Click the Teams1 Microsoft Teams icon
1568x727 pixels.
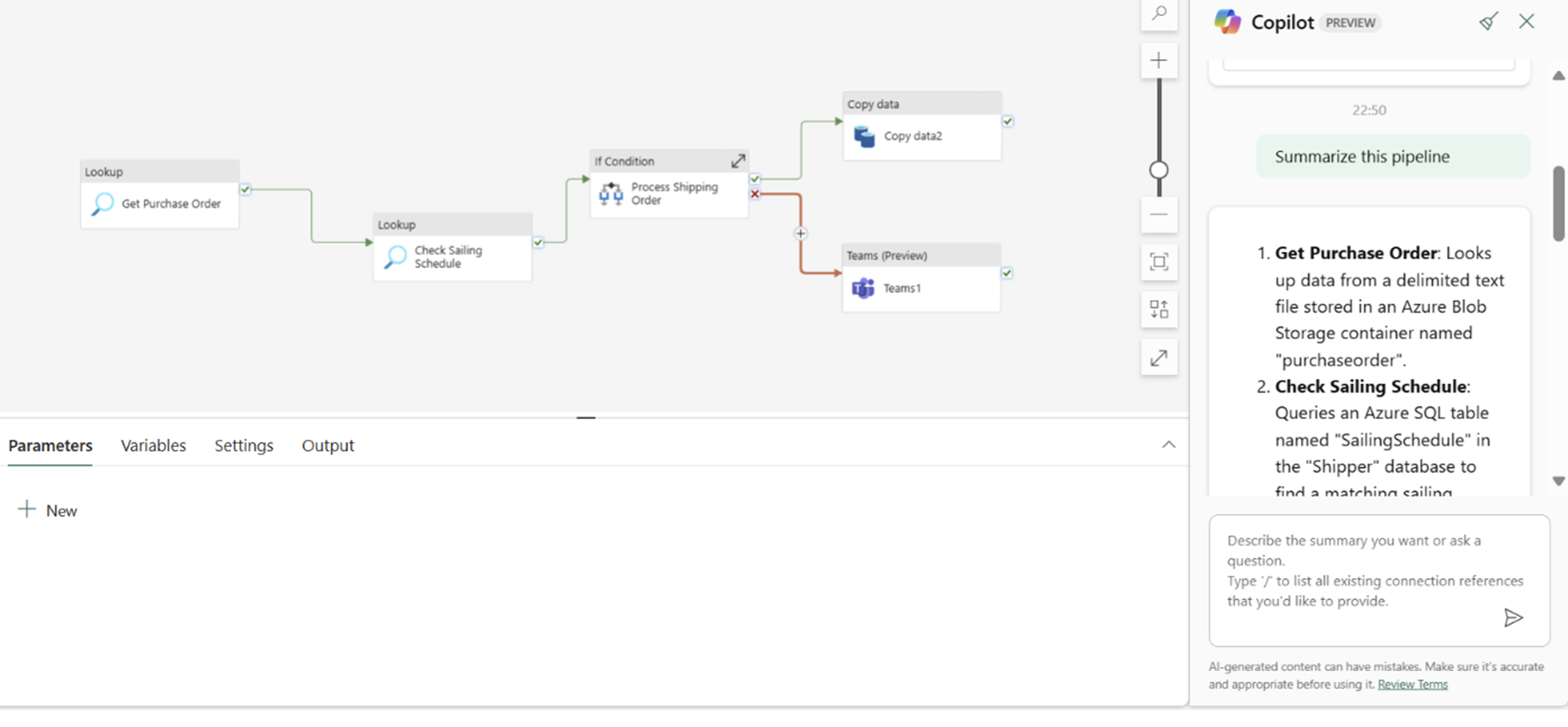point(863,288)
